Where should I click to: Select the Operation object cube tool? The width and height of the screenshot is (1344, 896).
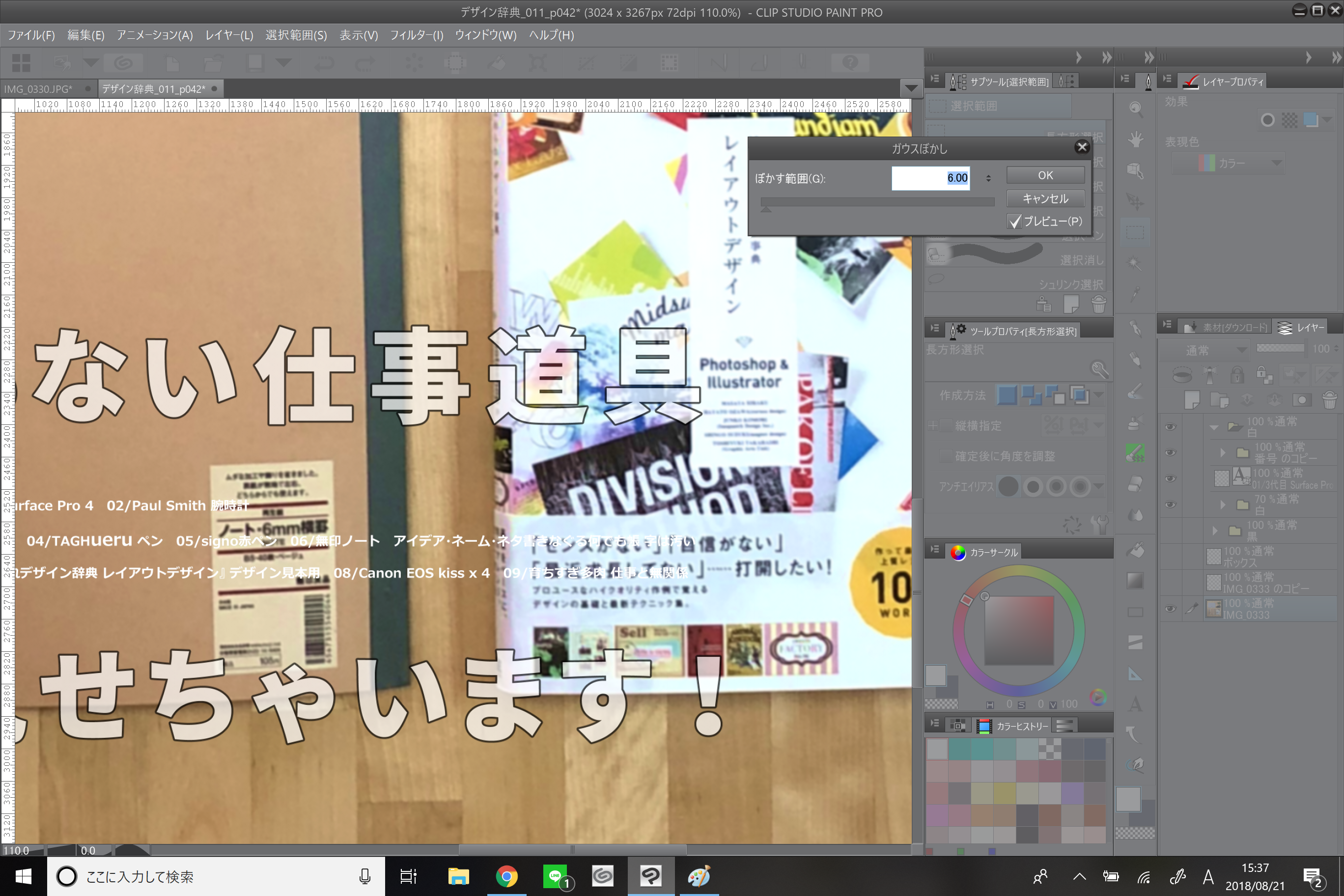1135,170
